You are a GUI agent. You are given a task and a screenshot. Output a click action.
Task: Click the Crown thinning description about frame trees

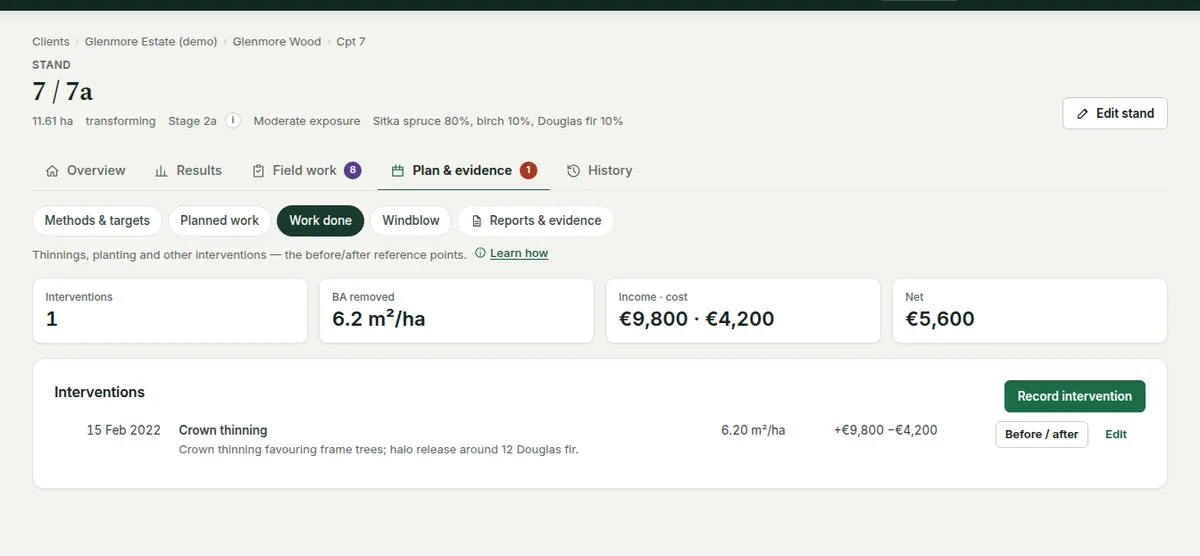click(x=379, y=450)
